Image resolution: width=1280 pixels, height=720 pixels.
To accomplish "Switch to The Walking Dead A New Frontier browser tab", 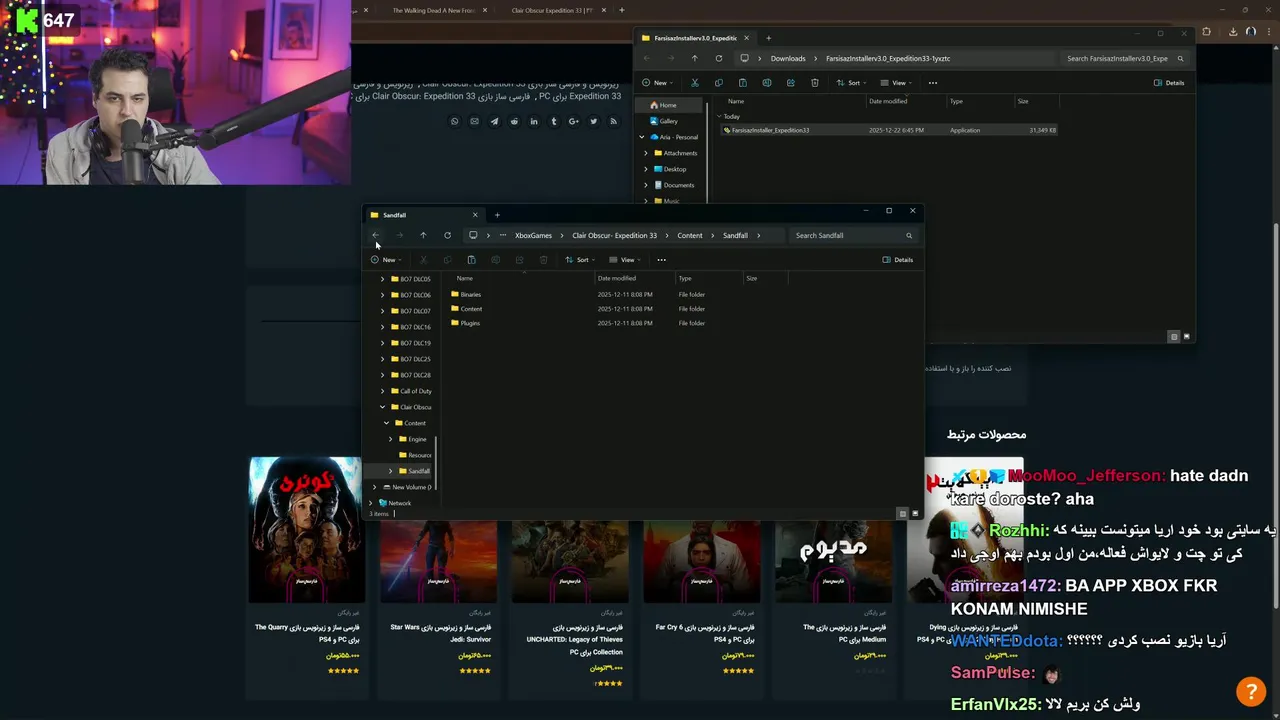I will pyautogui.click(x=433, y=10).
